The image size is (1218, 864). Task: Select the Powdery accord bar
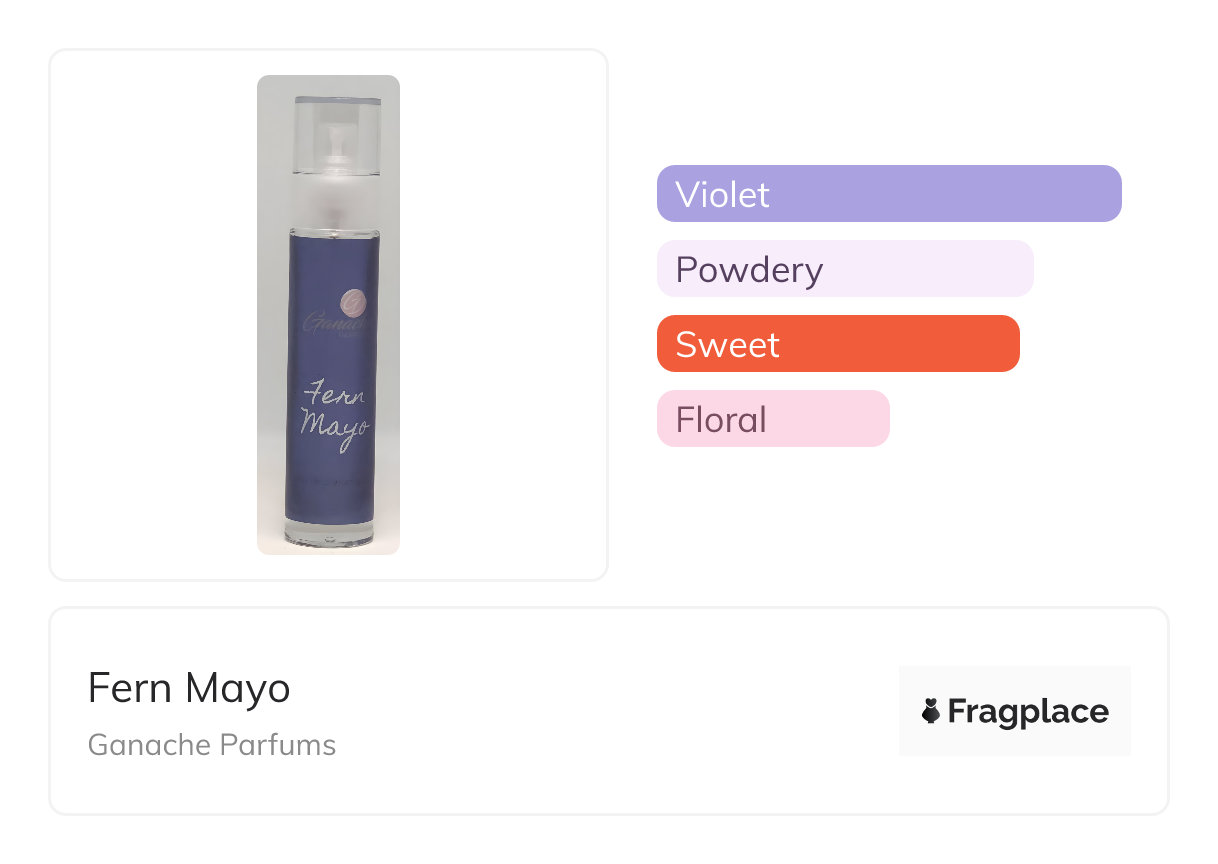[844, 269]
